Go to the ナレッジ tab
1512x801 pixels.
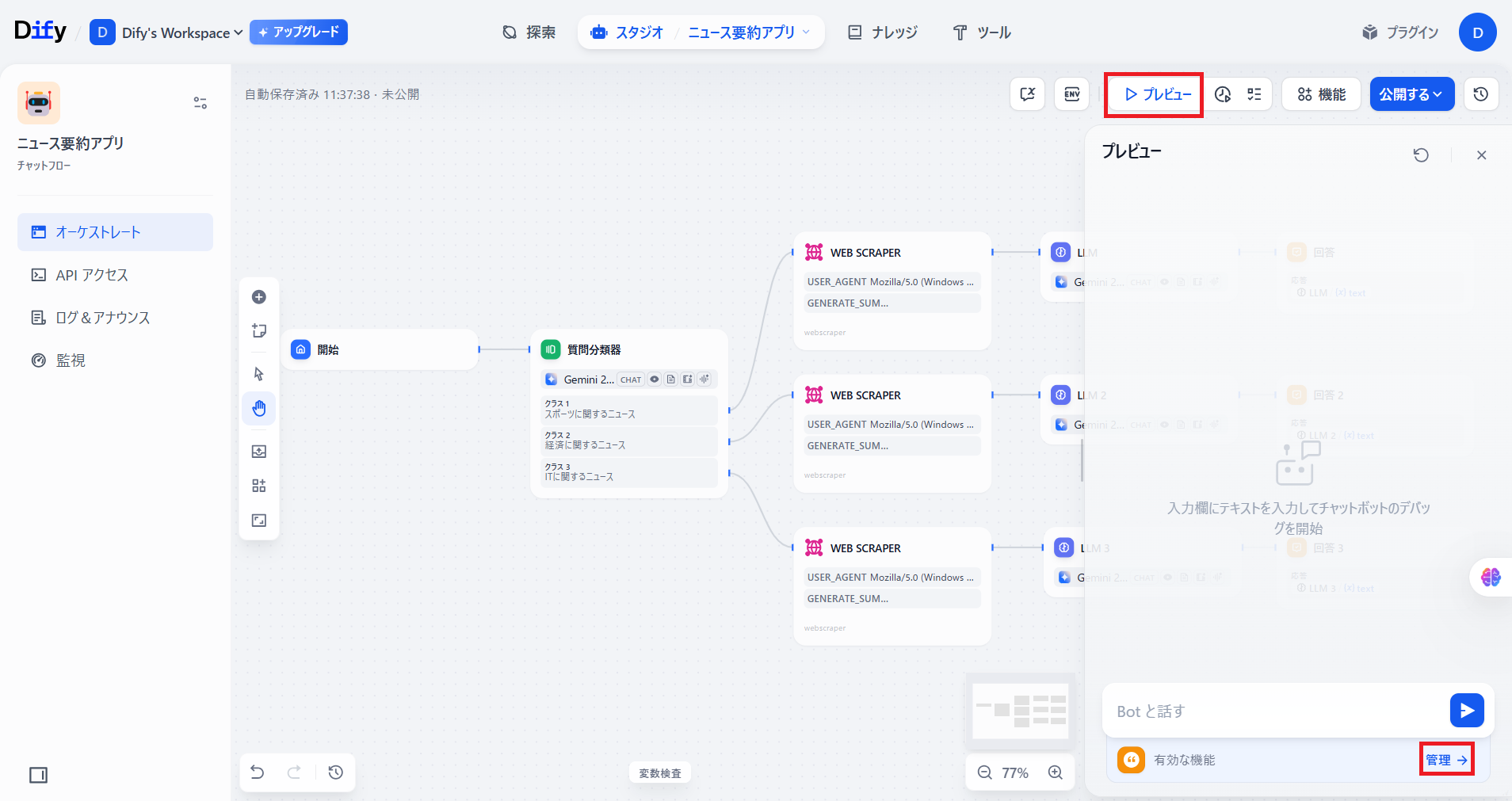(x=883, y=32)
